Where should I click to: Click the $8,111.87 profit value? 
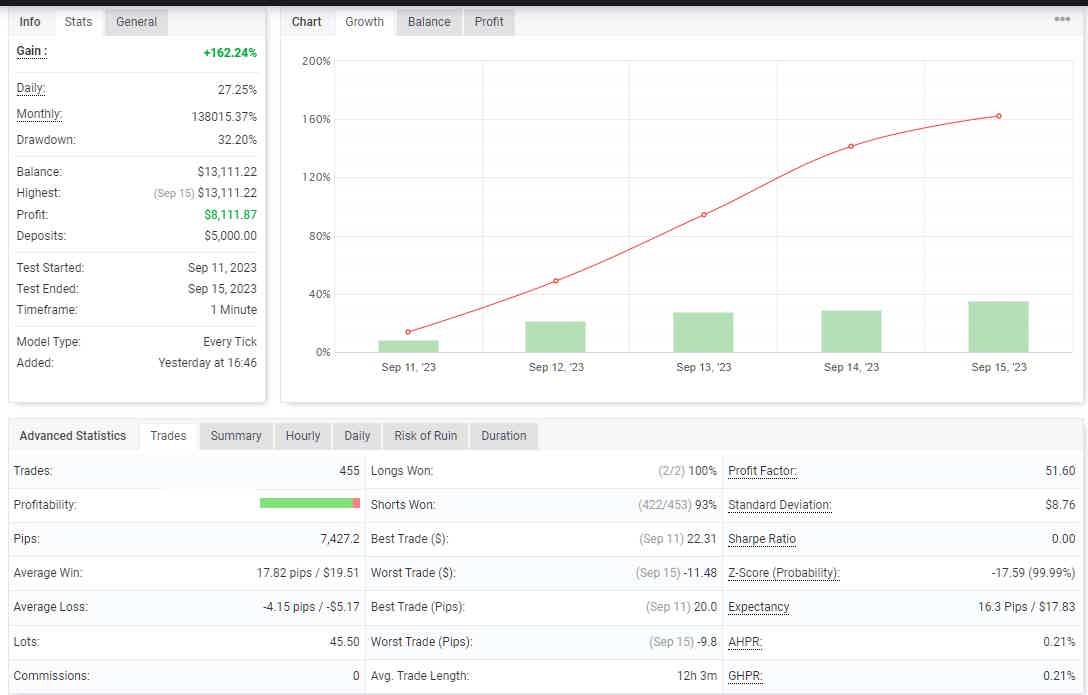[230, 215]
